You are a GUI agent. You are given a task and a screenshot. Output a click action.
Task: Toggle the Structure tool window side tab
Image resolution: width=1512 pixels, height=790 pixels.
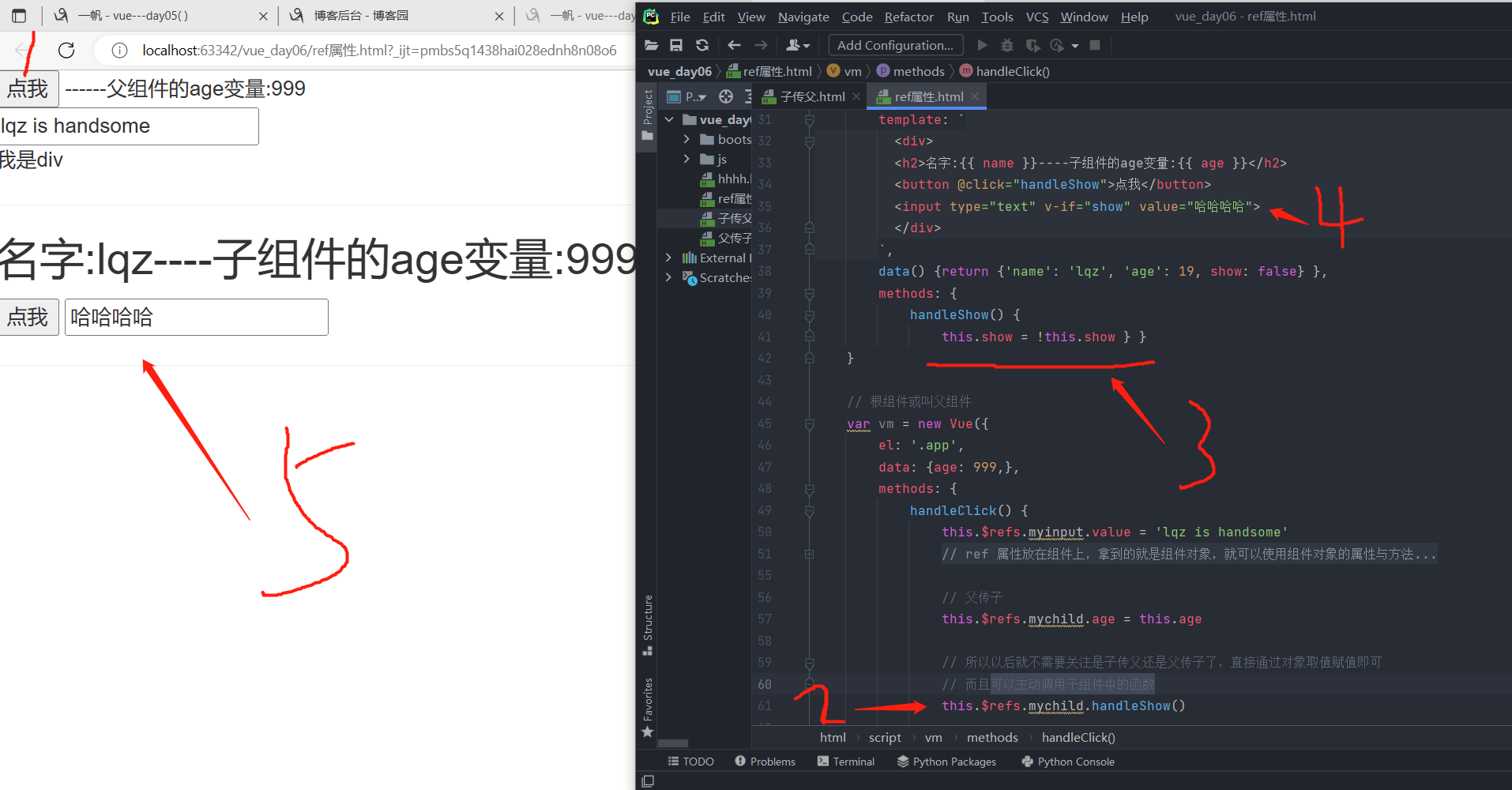[647, 625]
